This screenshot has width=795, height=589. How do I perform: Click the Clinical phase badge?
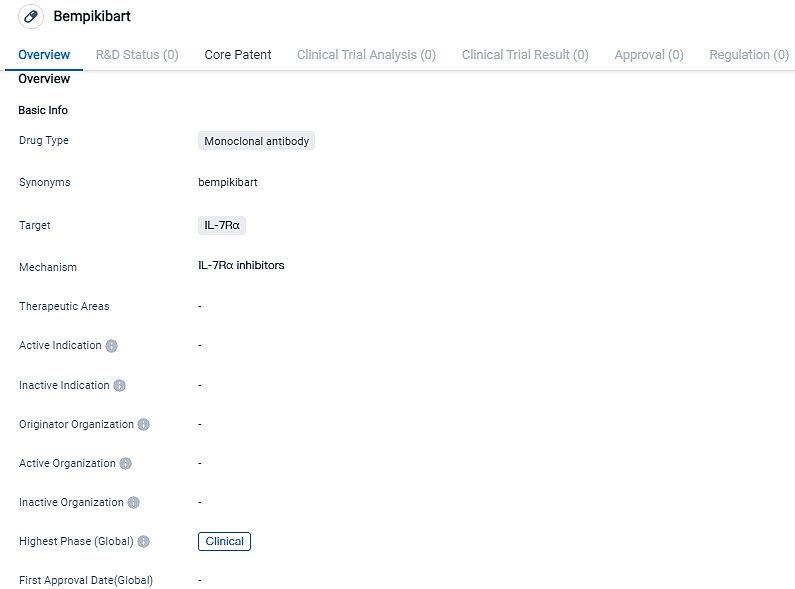point(224,541)
